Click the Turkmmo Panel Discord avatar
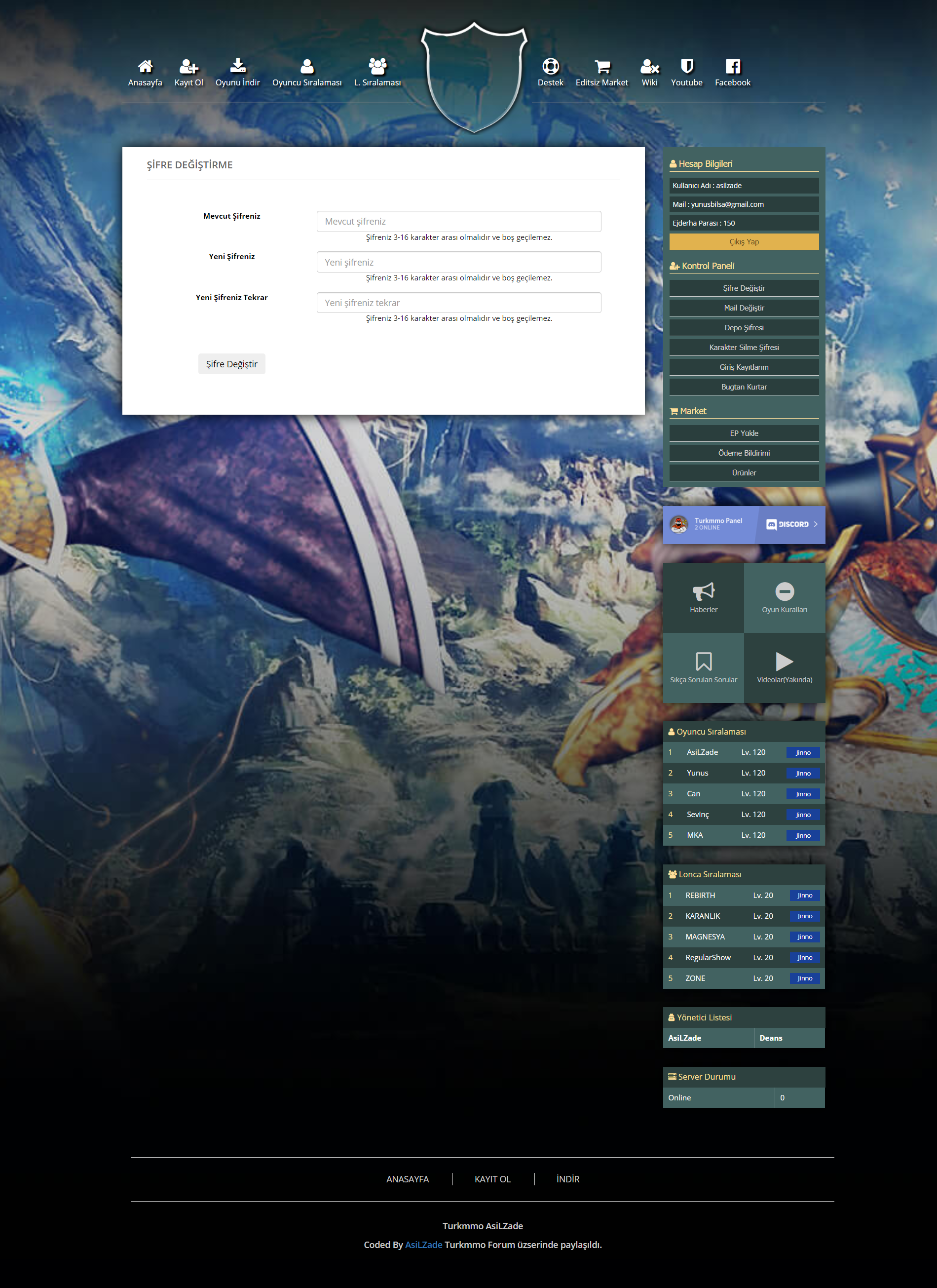Image resolution: width=937 pixels, height=1288 pixels. pos(679,524)
